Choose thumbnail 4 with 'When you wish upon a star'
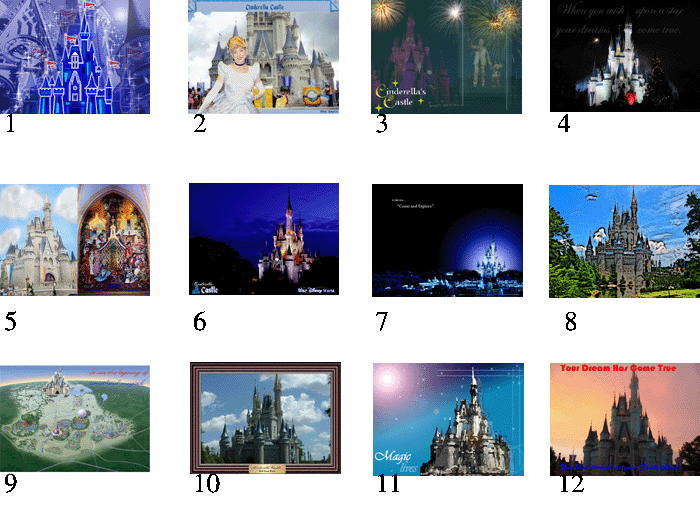 [x=625, y=56]
